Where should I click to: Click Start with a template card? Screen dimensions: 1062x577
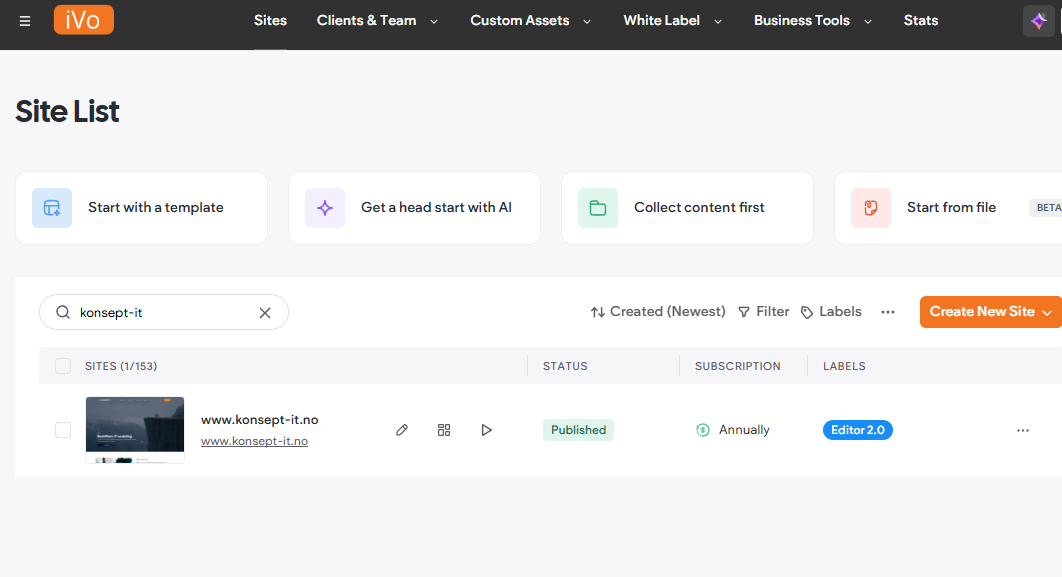click(141, 208)
